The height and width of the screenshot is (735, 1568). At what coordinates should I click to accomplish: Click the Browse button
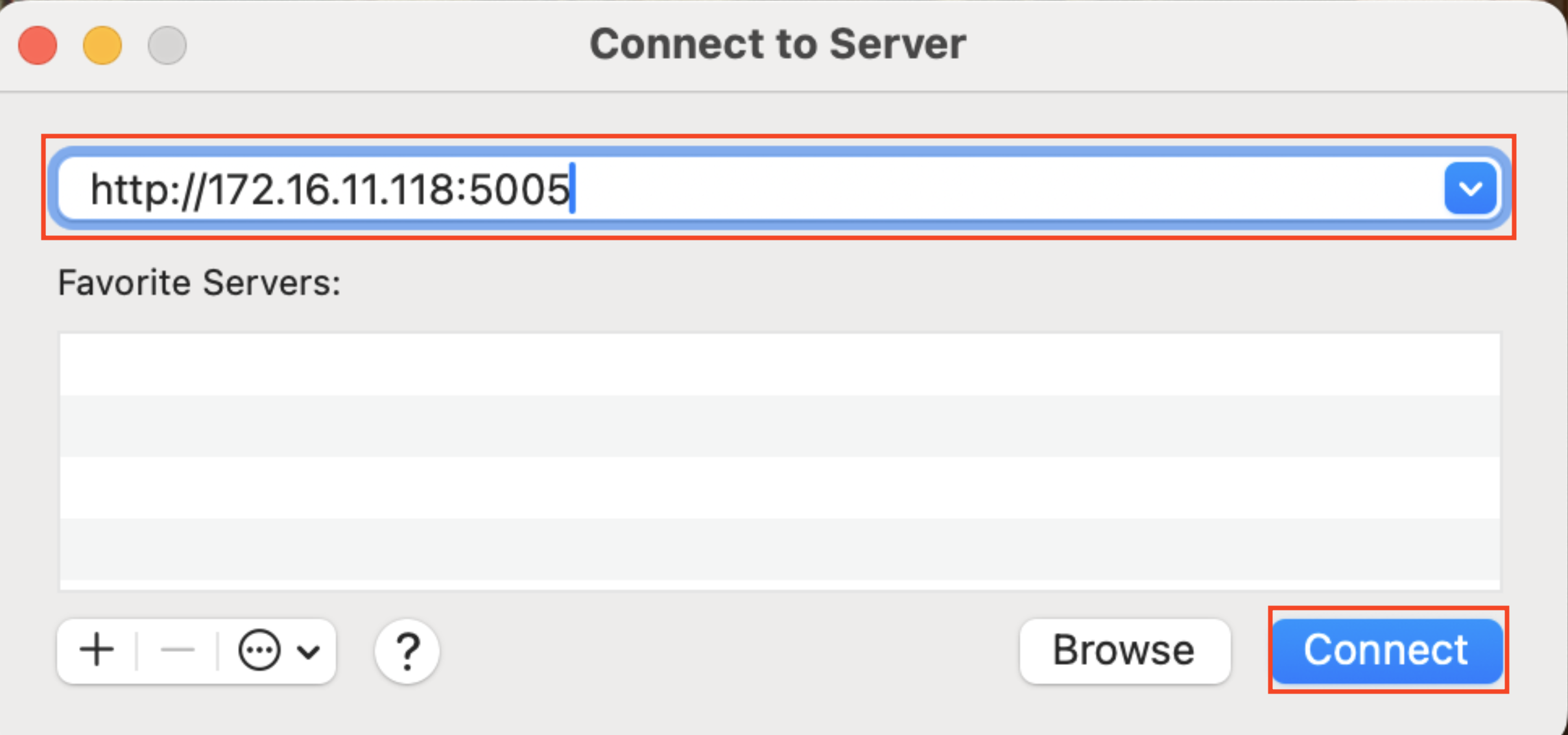click(x=1124, y=650)
